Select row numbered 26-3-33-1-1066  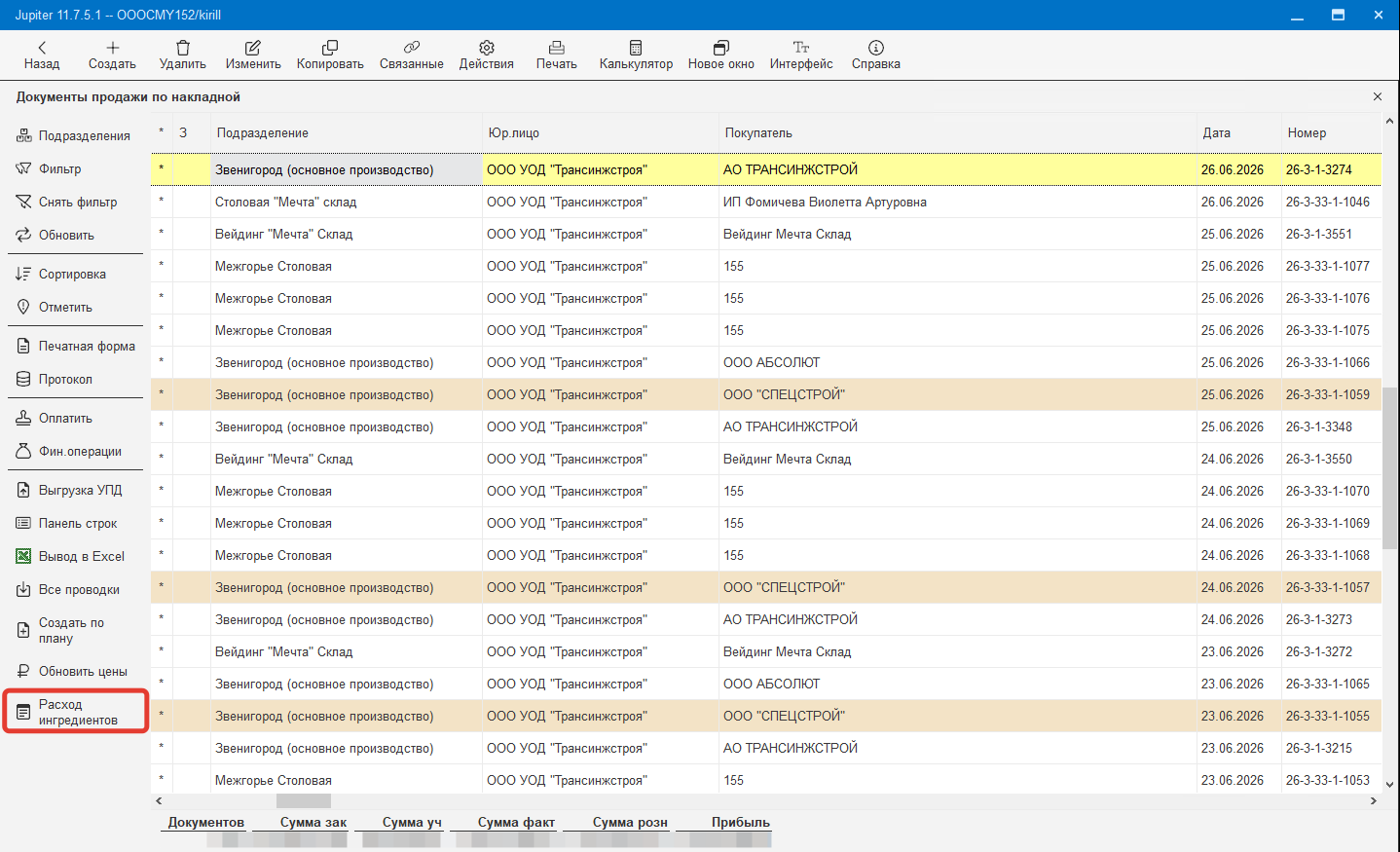click(x=766, y=362)
